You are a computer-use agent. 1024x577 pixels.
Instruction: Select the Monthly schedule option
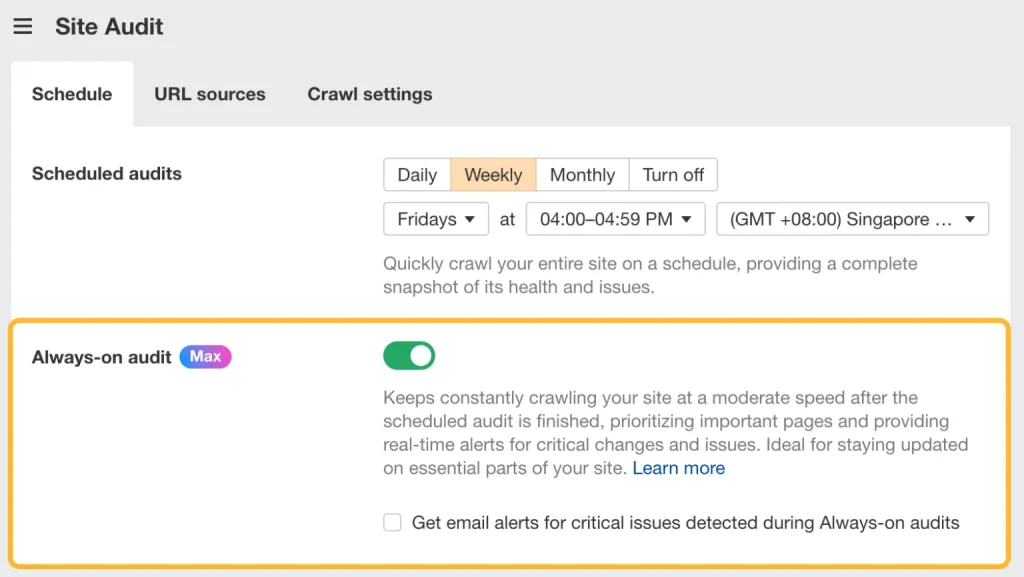583,174
